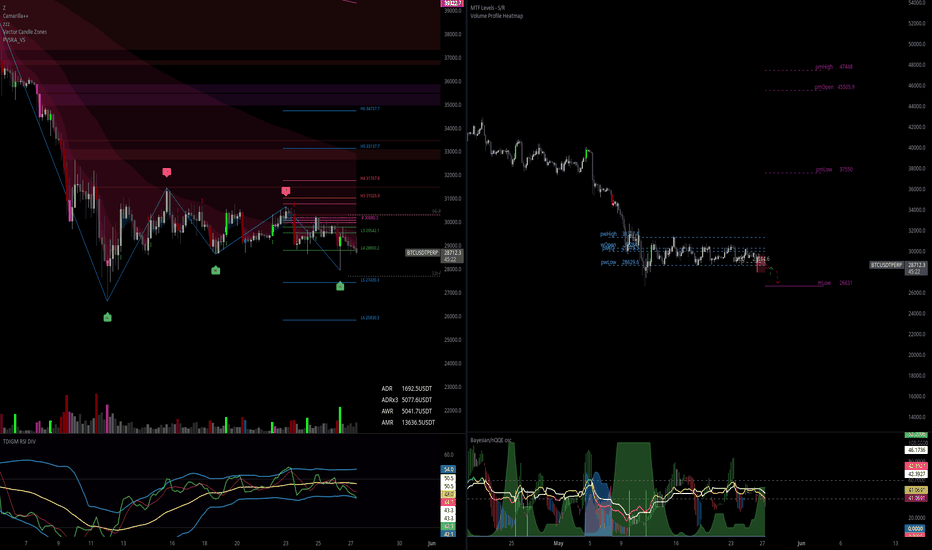Screen dimensions: 932x550
Task: Click the H4 31767.8 level label
Action: point(370,178)
